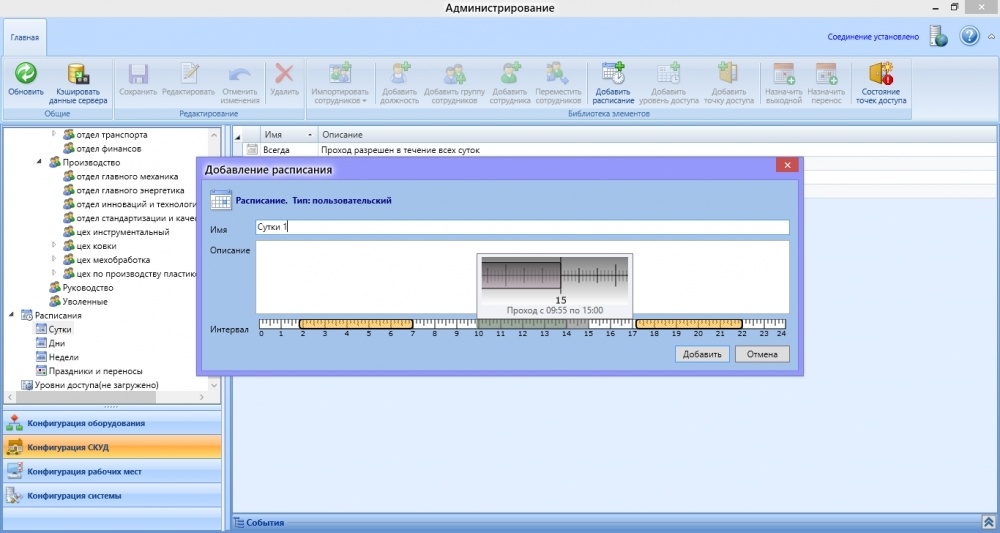Image resolution: width=1000 pixels, height=533 pixels.
Task: Click Добавить должность icon
Action: click(400, 73)
